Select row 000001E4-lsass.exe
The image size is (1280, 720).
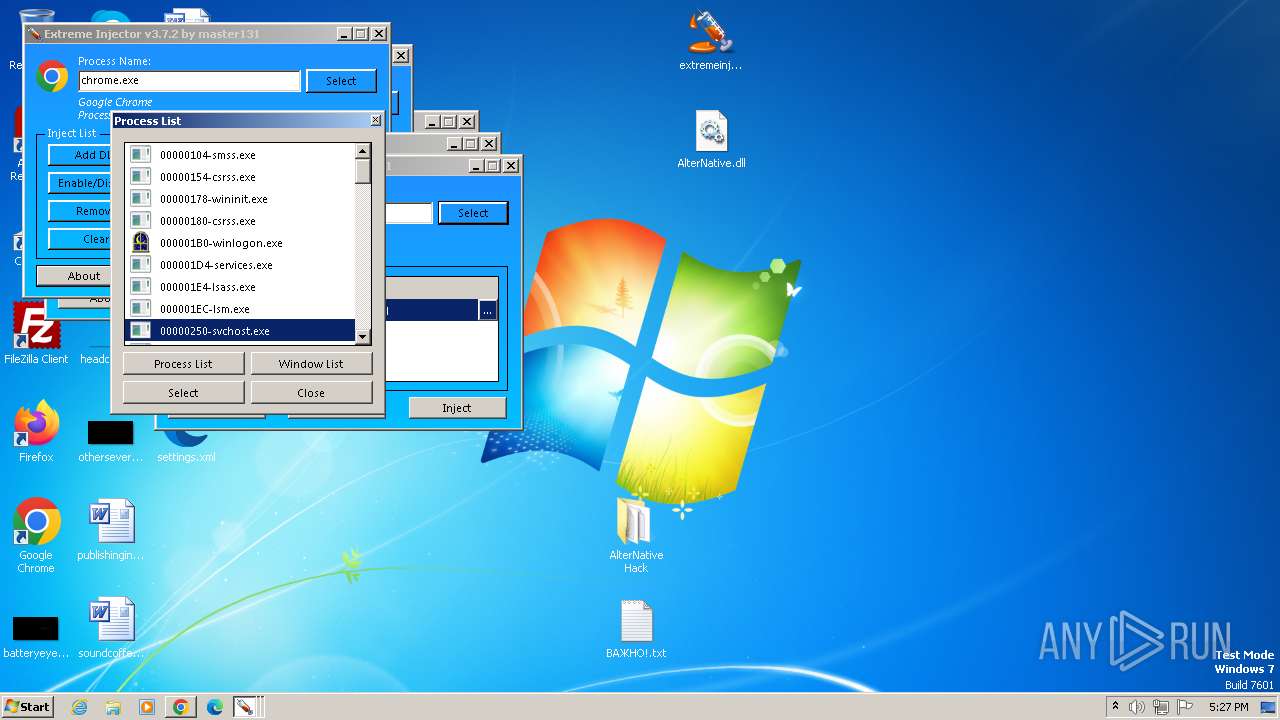click(240, 287)
